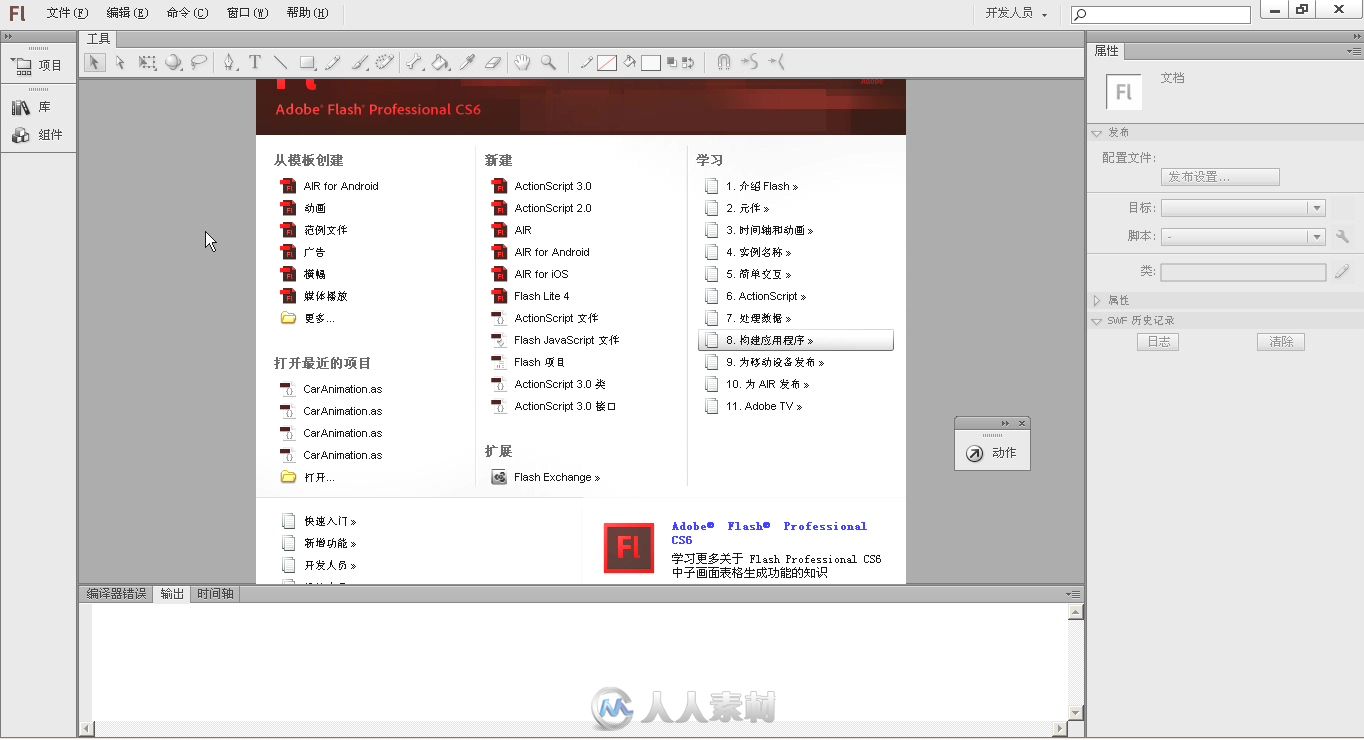Select the Line tool

(x=280, y=62)
